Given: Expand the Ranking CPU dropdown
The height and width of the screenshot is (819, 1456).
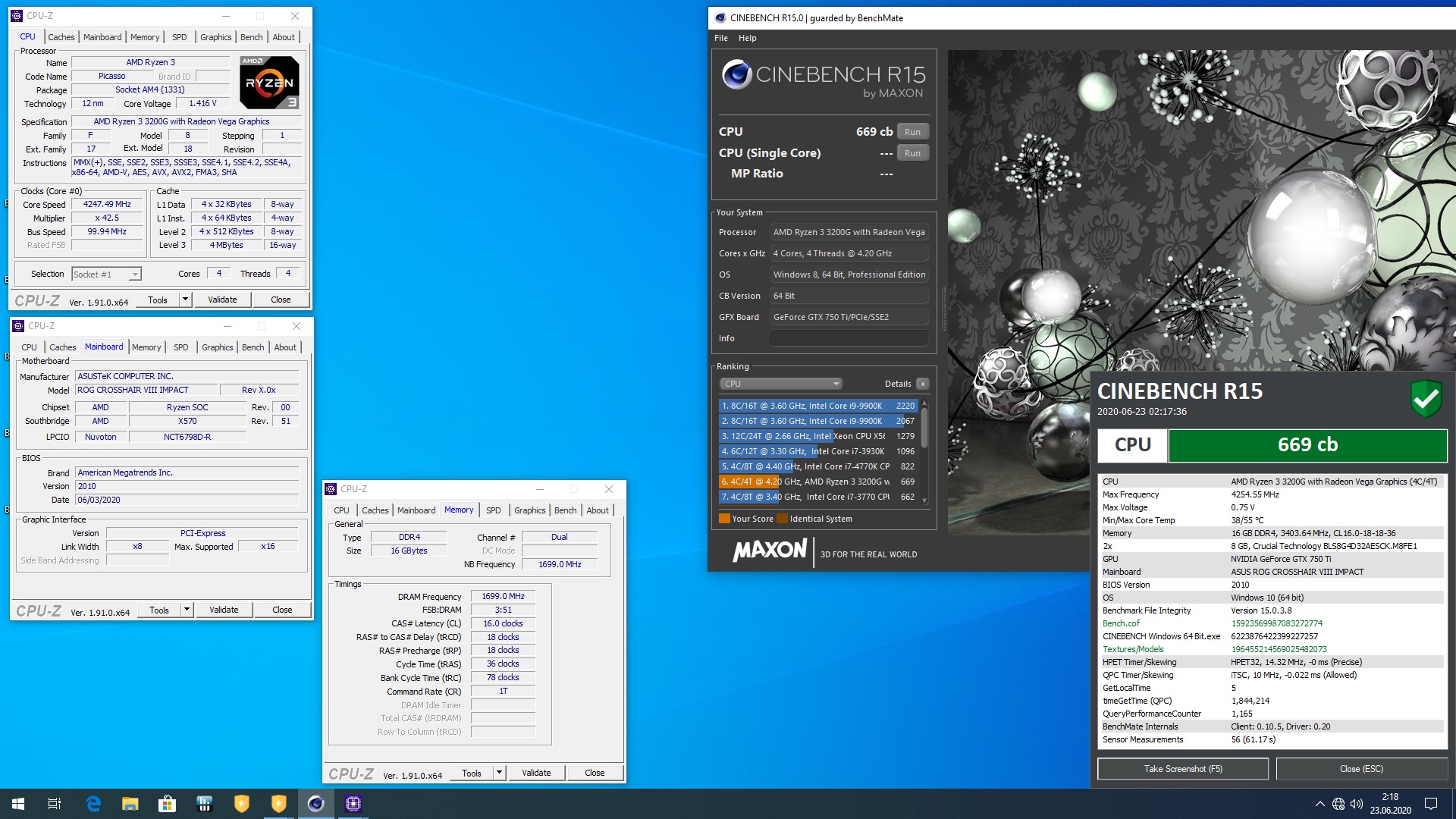Looking at the screenshot, I should coord(780,384).
